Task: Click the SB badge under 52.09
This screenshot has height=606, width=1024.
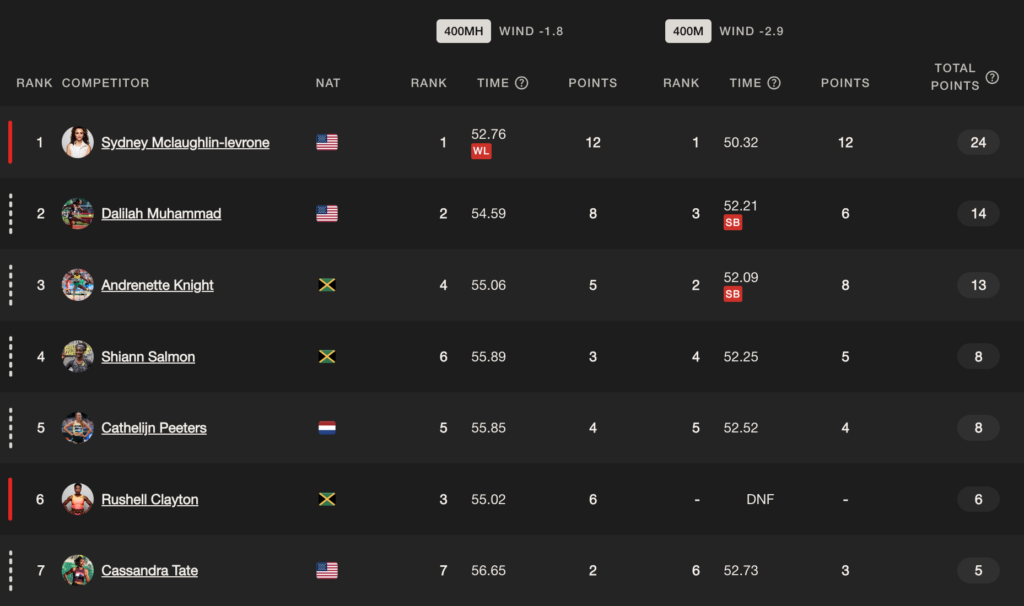Action: tap(733, 294)
